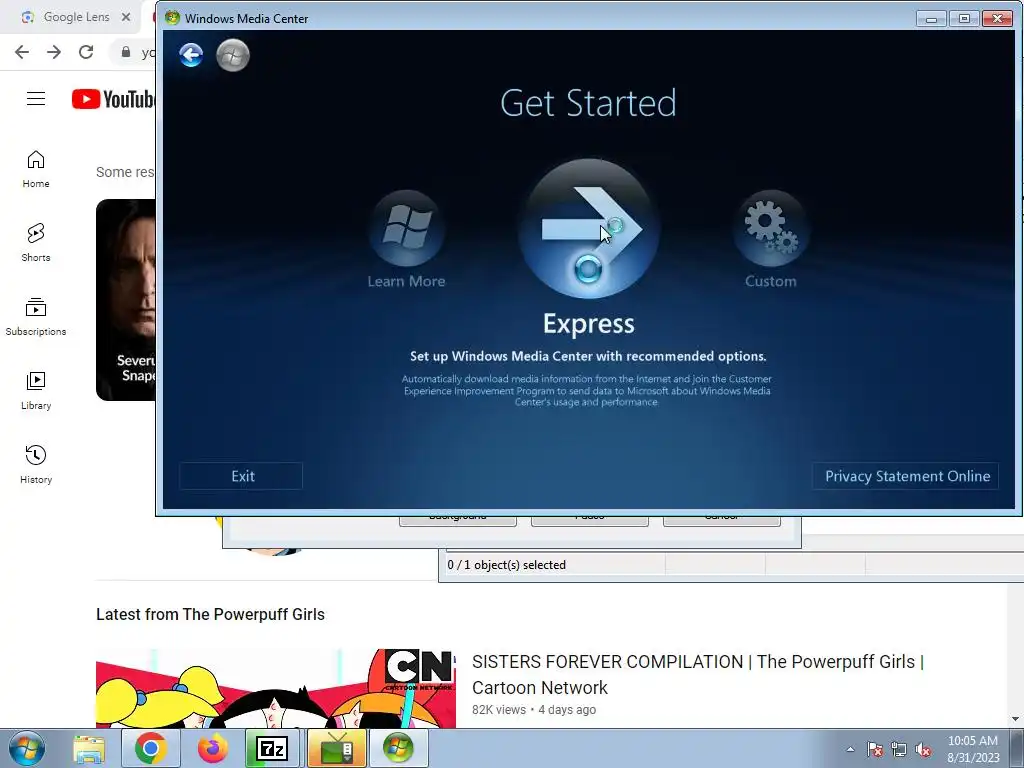Open the Sisters Forever Compilation thumbnail
Image resolution: width=1024 pixels, height=768 pixels.
[x=276, y=688]
